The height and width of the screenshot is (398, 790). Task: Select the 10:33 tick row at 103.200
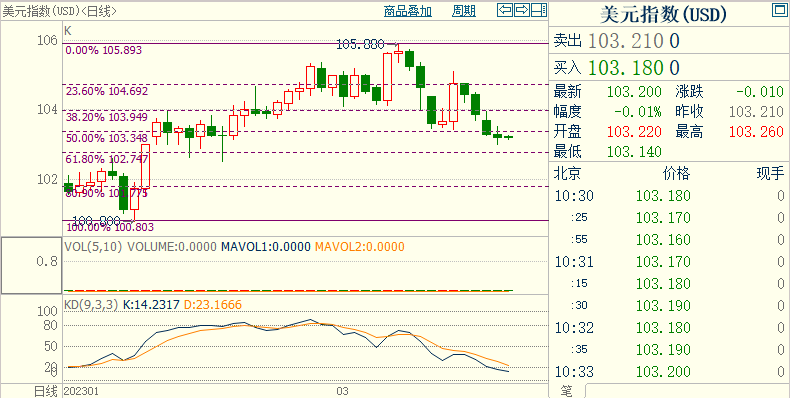669,372
